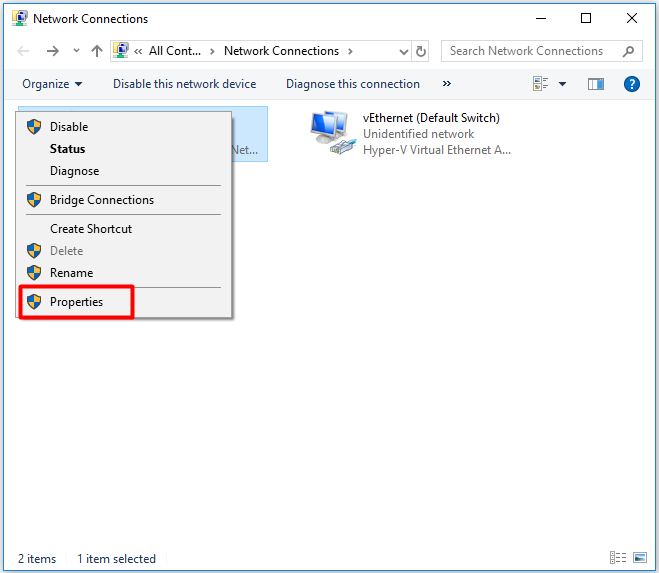Screen dimensions: 659x573
Task: Click the '2 items' status text
Action: [37, 559]
